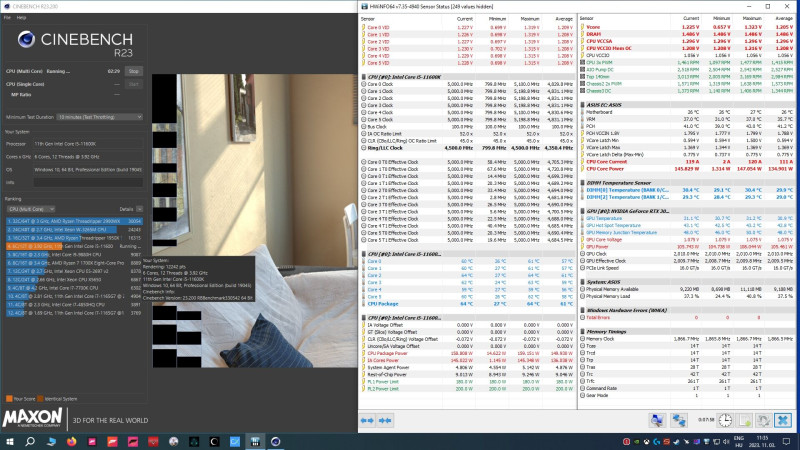
Task: Click the HWiNFO network connection icon
Action: [x=679, y=420]
